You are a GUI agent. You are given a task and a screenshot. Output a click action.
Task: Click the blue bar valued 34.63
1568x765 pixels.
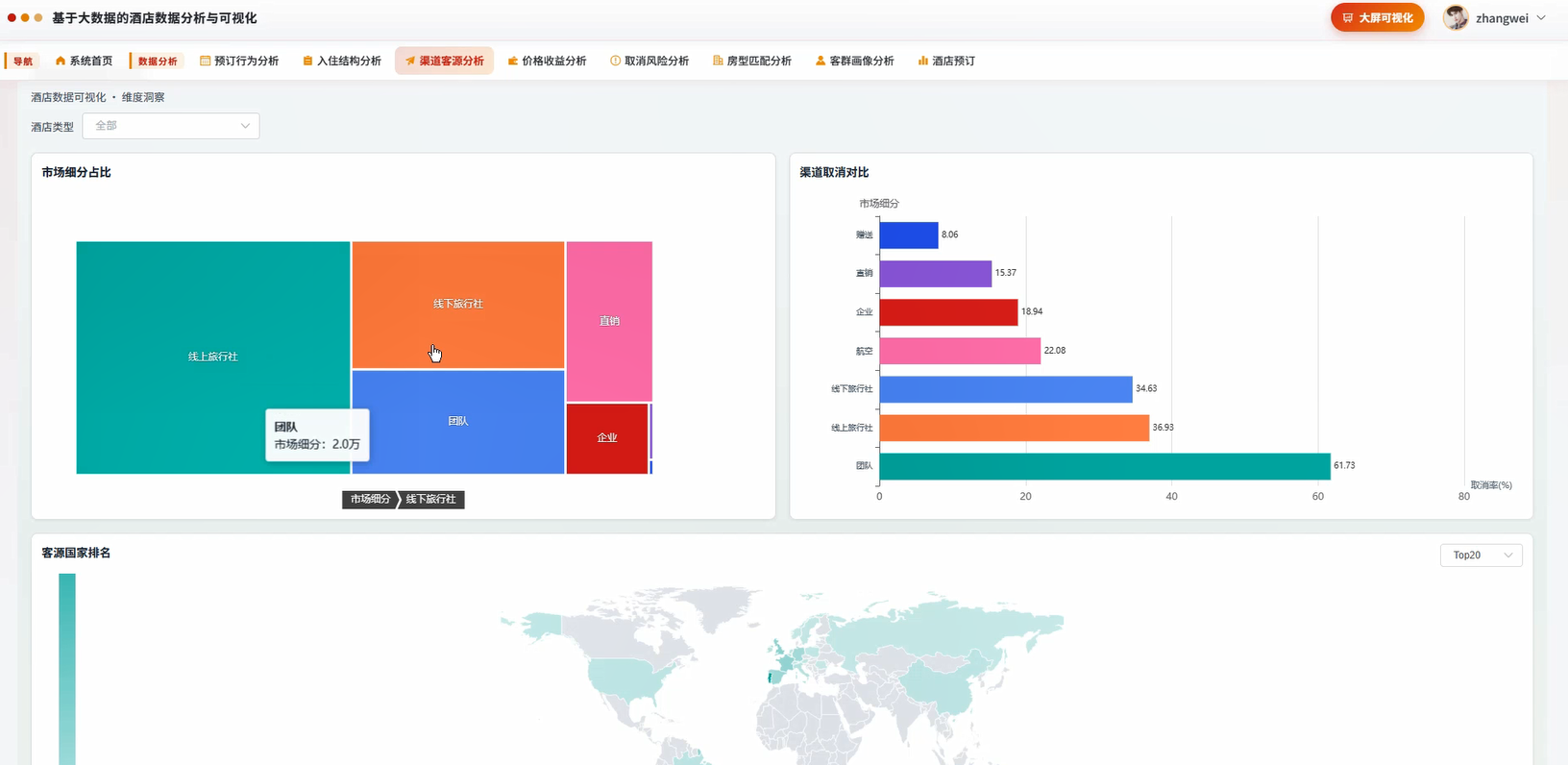[1006, 389]
